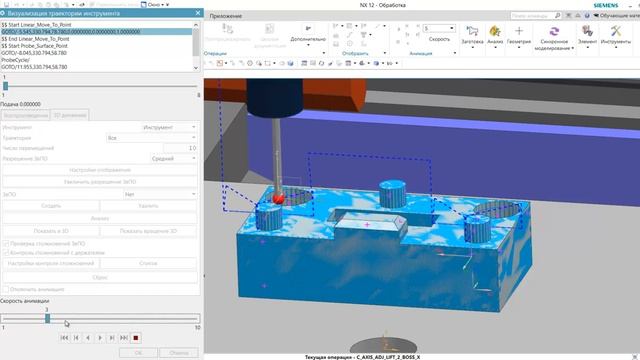Click the Показать в 3D button
The width and height of the screenshot is (640, 360).
[51, 231]
